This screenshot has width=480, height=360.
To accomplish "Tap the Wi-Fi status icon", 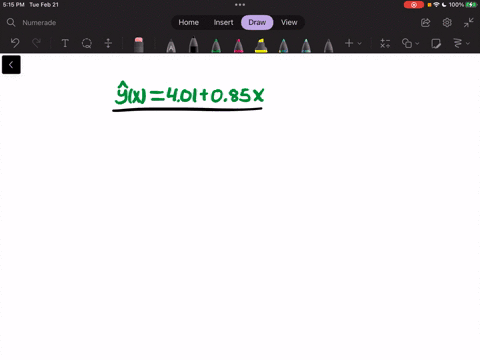I will (436, 5).
